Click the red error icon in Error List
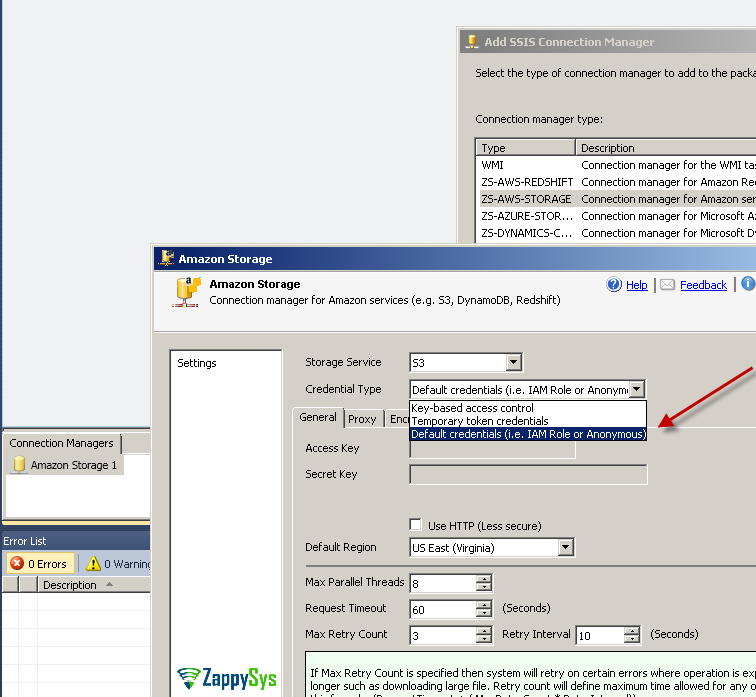The height and width of the screenshot is (697, 756). [17, 563]
